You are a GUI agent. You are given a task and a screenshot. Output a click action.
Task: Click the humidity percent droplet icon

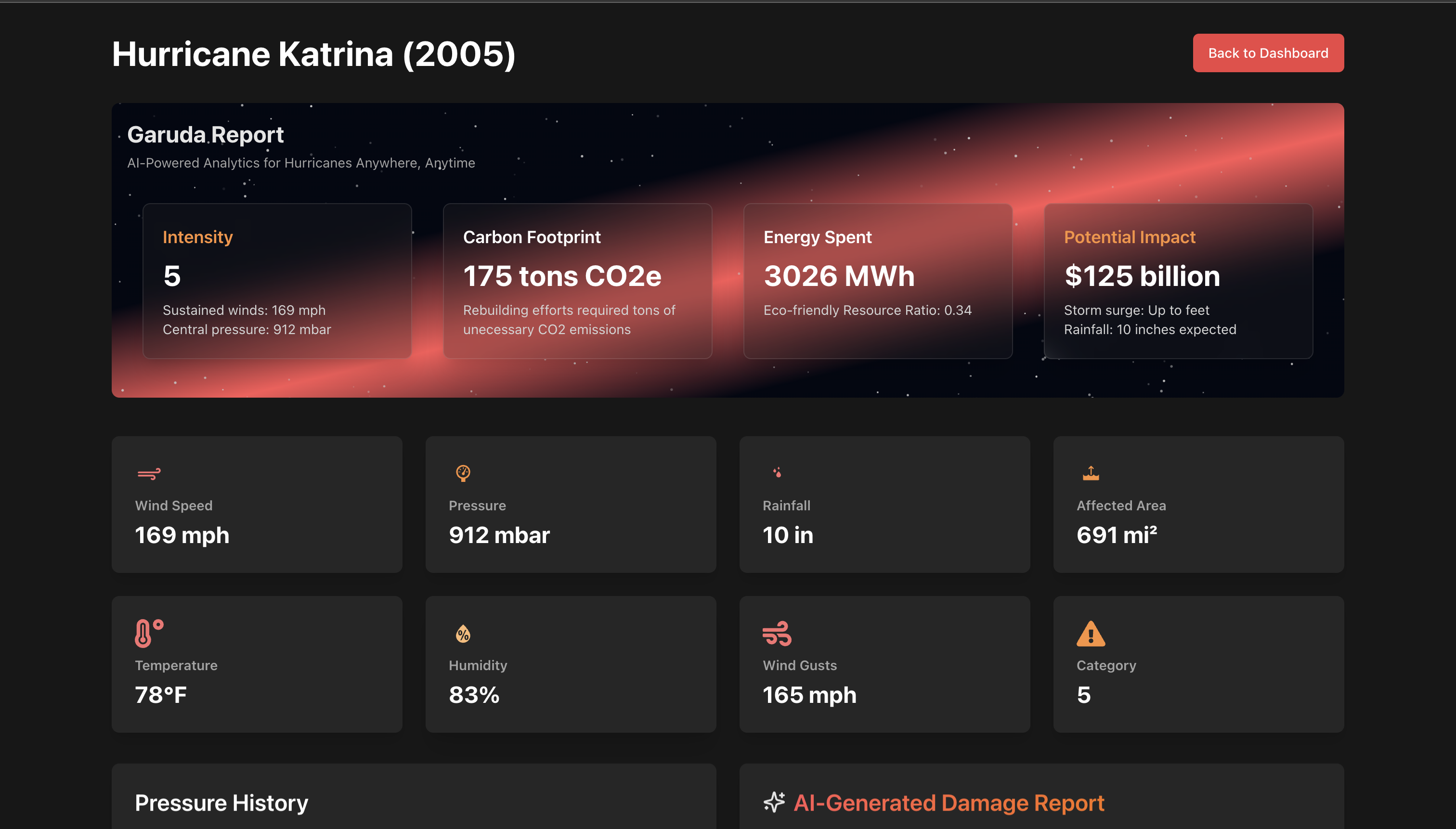click(463, 634)
